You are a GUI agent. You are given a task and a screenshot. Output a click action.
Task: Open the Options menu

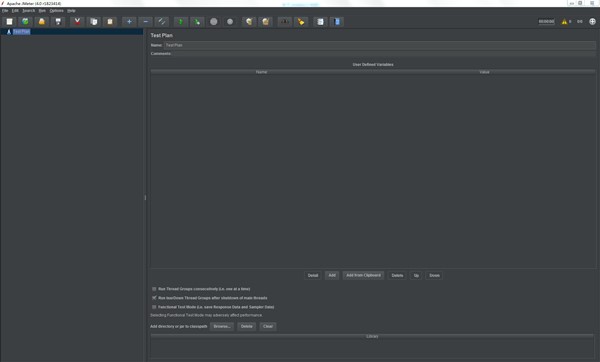(x=57, y=11)
